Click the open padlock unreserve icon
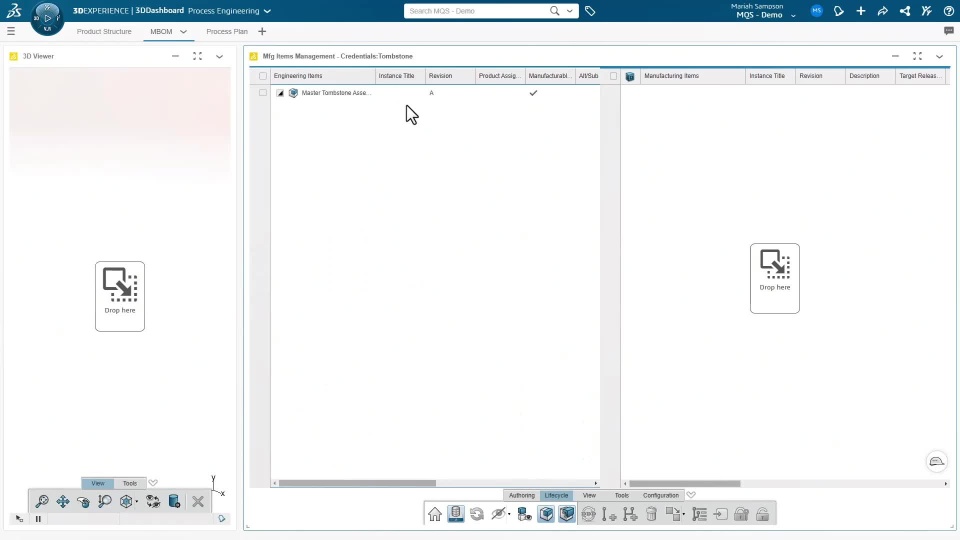Screen dimensions: 960x540 (x=762, y=514)
